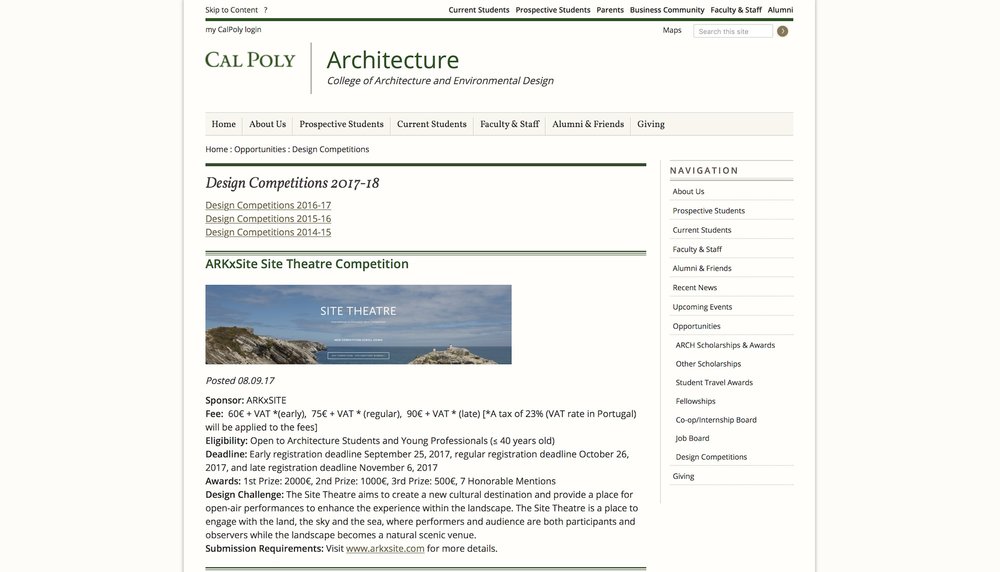Click Skip to Content link
The height and width of the screenshot is (572, 1000).
coord(231,10)
